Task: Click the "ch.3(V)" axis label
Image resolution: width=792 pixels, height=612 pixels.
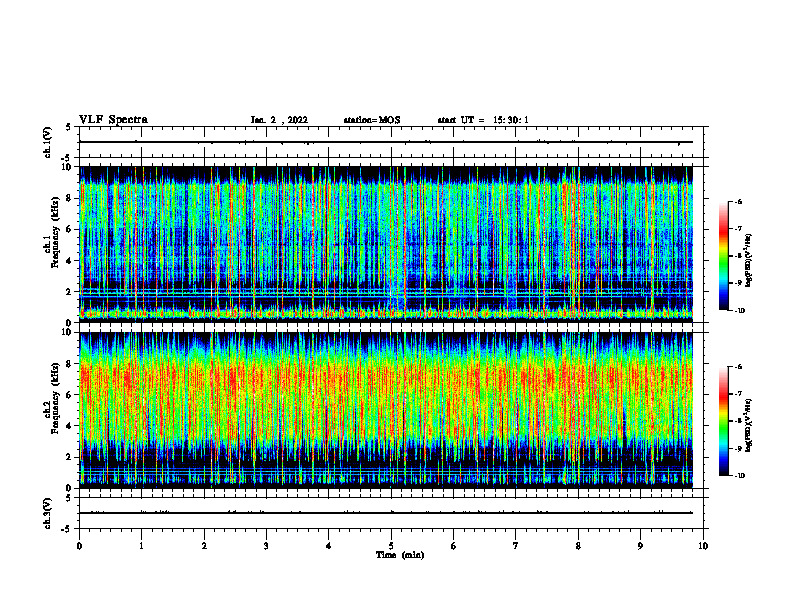Action: coord(47,513)
